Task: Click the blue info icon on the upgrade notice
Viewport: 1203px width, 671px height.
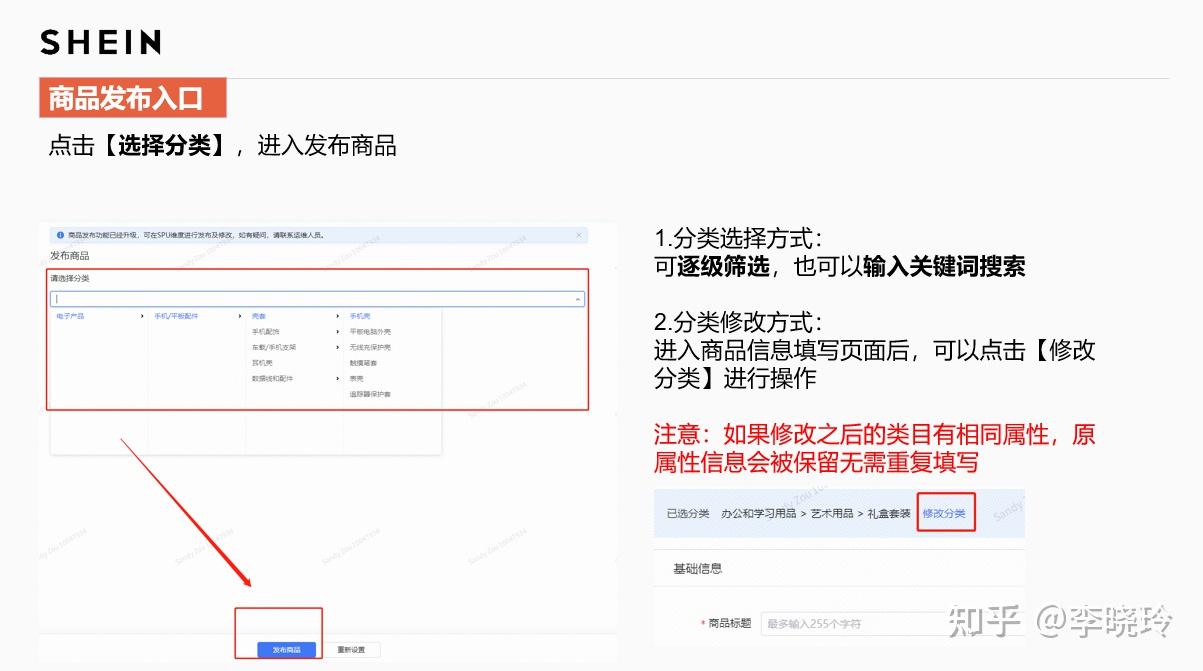Action: click(x=59, y=235)
